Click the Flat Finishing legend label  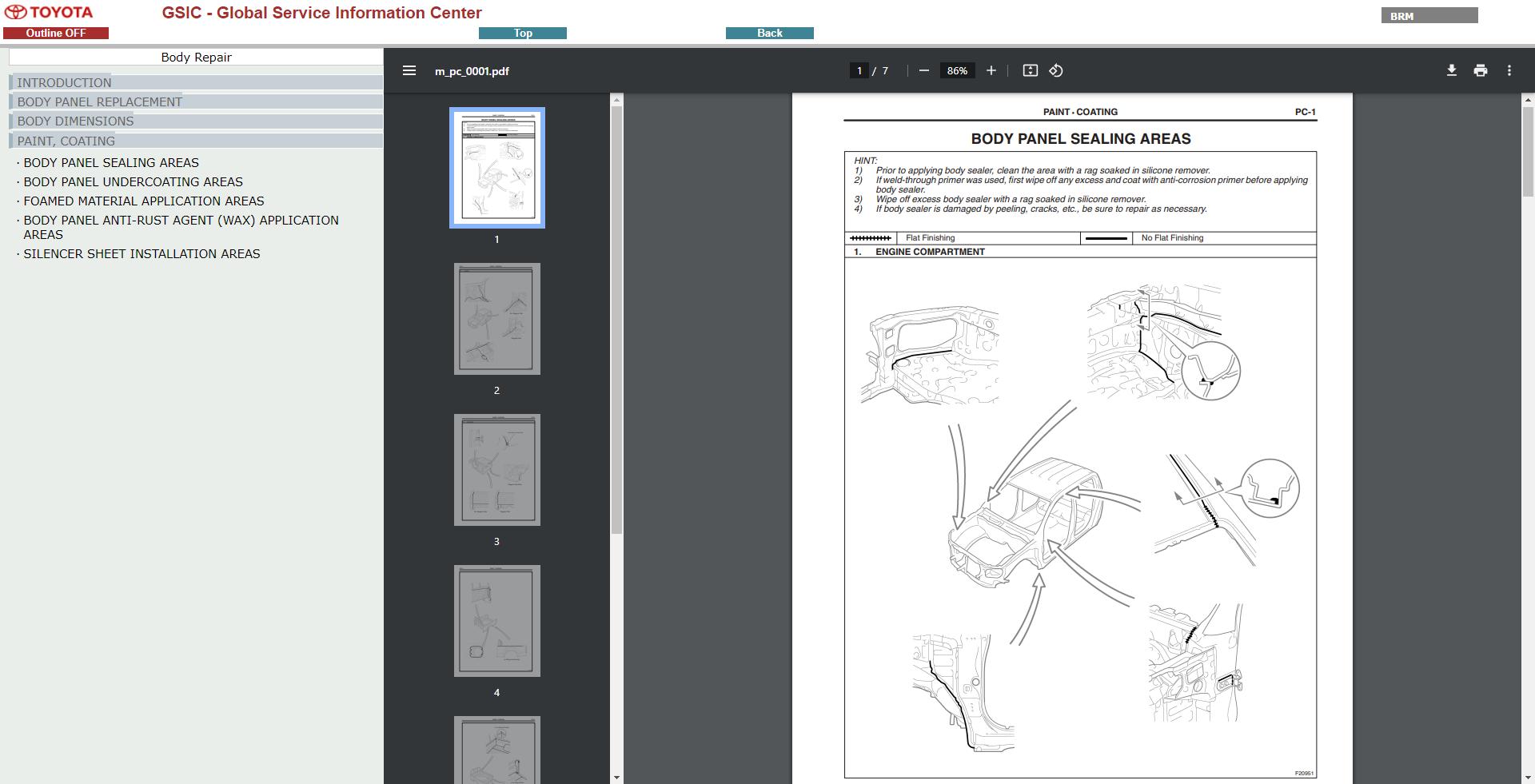tap(930, 238)
